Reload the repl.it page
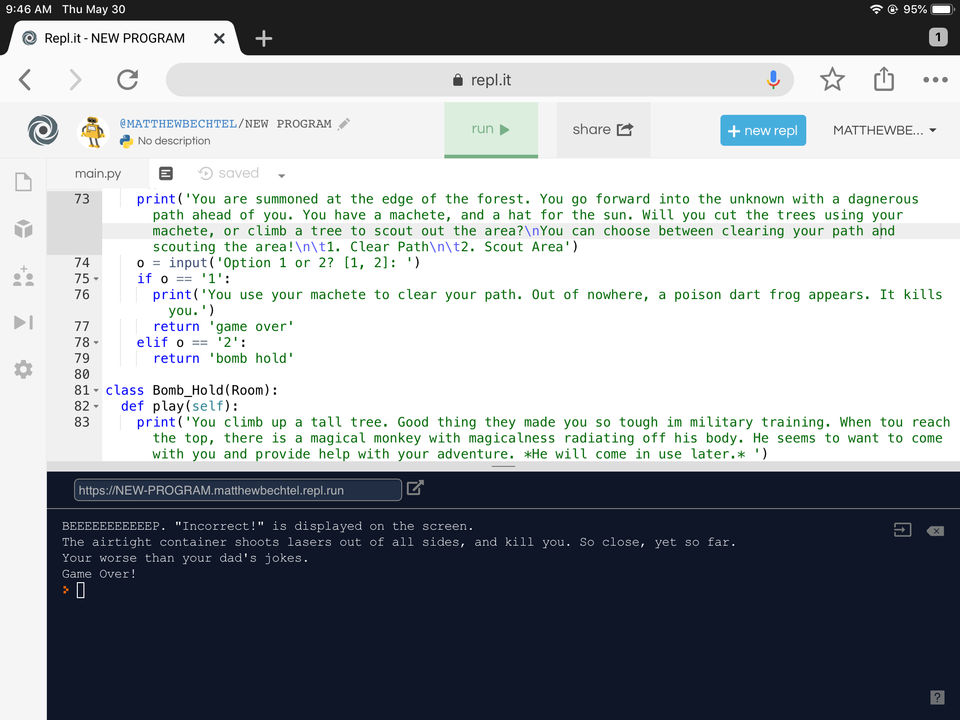 [x=127, y=80]
